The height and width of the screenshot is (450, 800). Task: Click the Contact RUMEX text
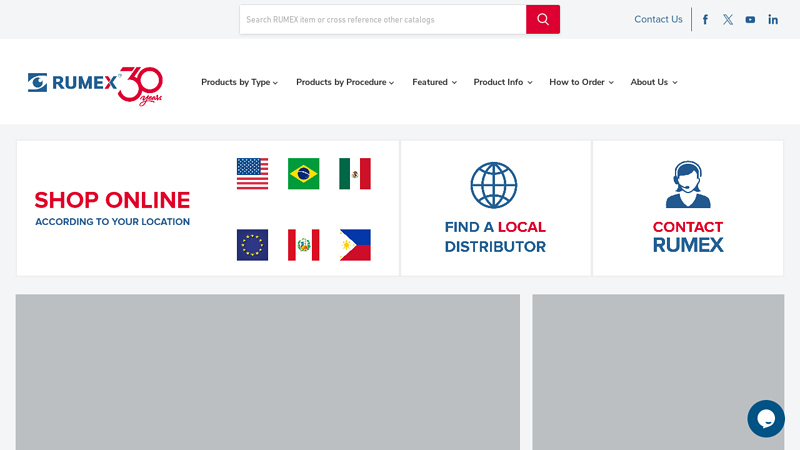coord(688,237)
